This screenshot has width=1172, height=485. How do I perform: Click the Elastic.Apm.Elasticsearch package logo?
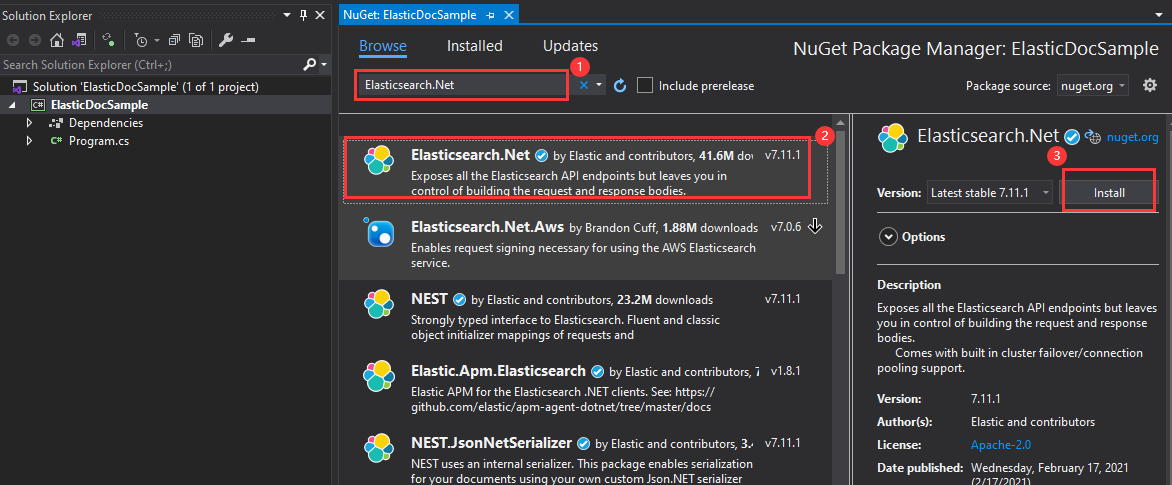coord(379,375)
